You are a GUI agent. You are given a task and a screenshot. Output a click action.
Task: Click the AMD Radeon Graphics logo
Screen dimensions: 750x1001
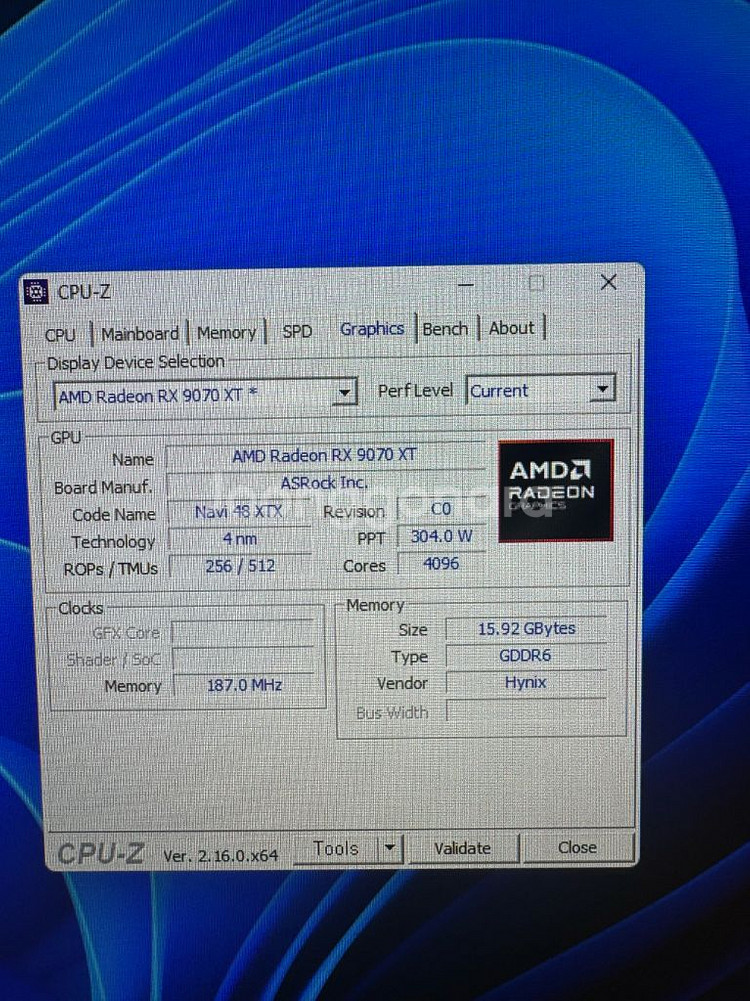[556, 490]
